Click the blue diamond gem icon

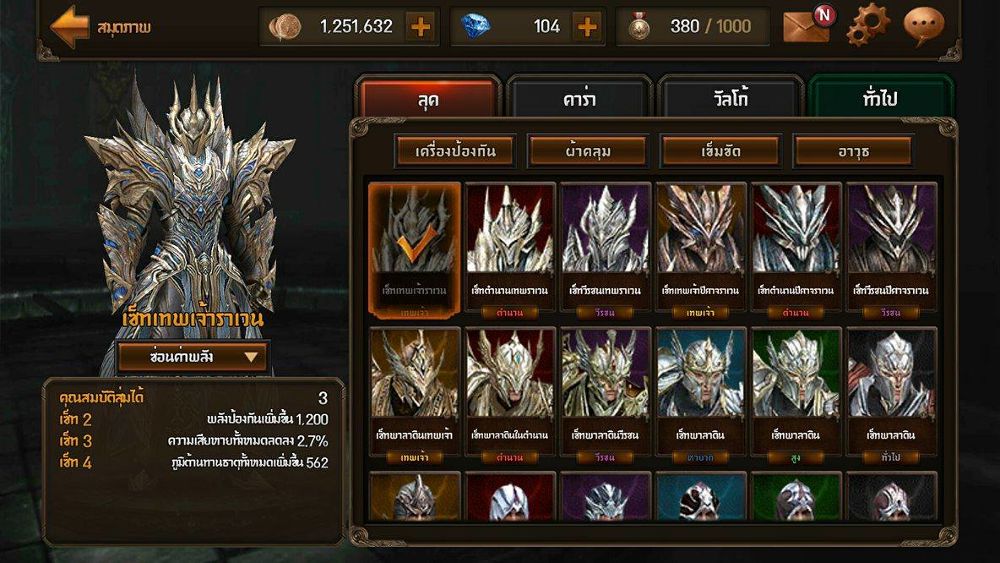(x=476, y=27)
